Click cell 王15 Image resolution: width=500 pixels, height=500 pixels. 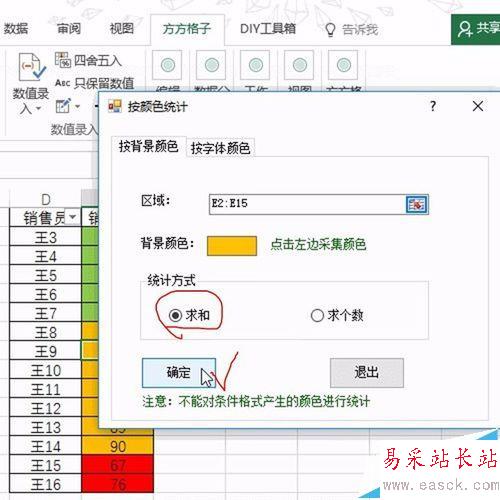coord(45,465)
